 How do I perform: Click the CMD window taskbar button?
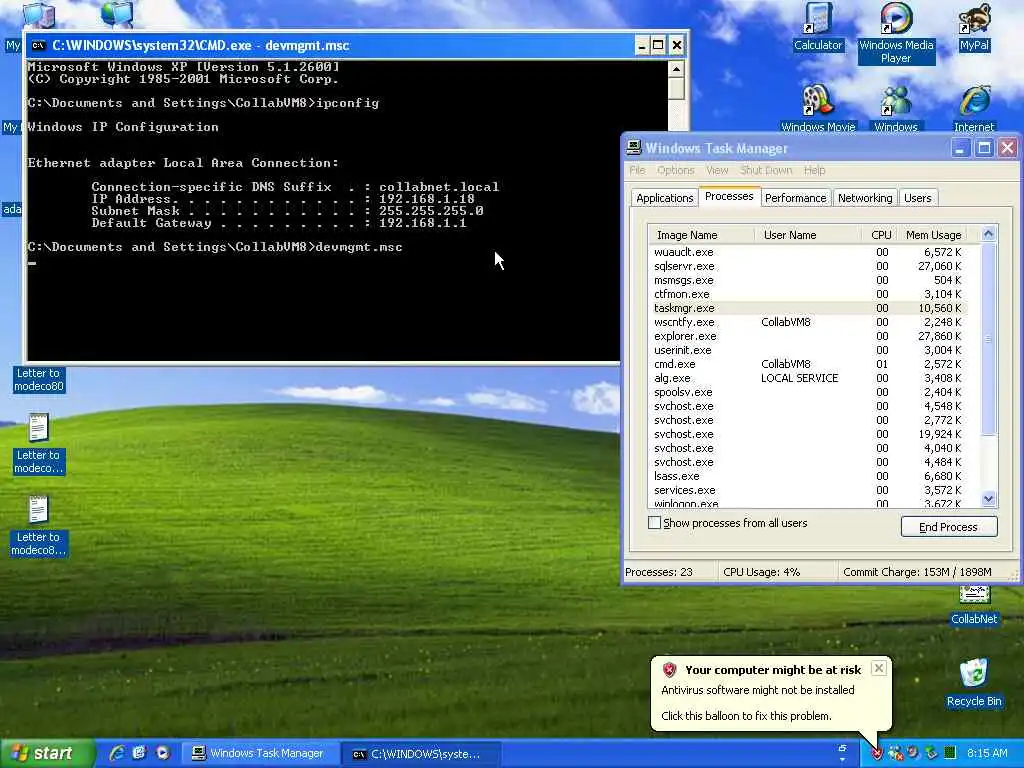[x=421, y=754]
